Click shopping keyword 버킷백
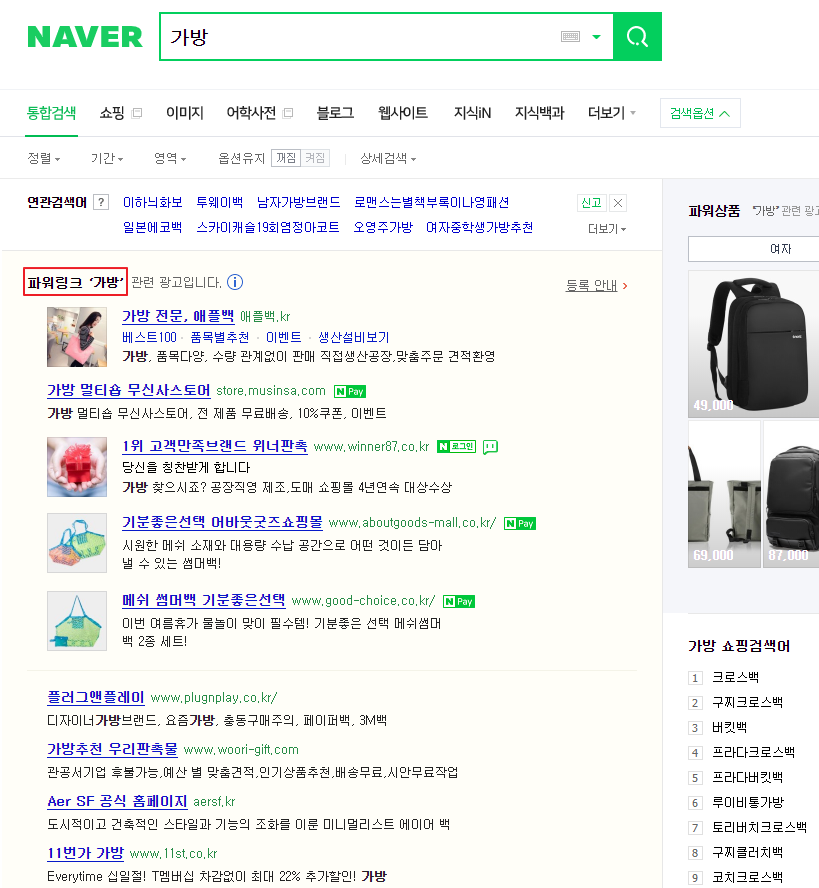819x888 pixels. (730, 727)
